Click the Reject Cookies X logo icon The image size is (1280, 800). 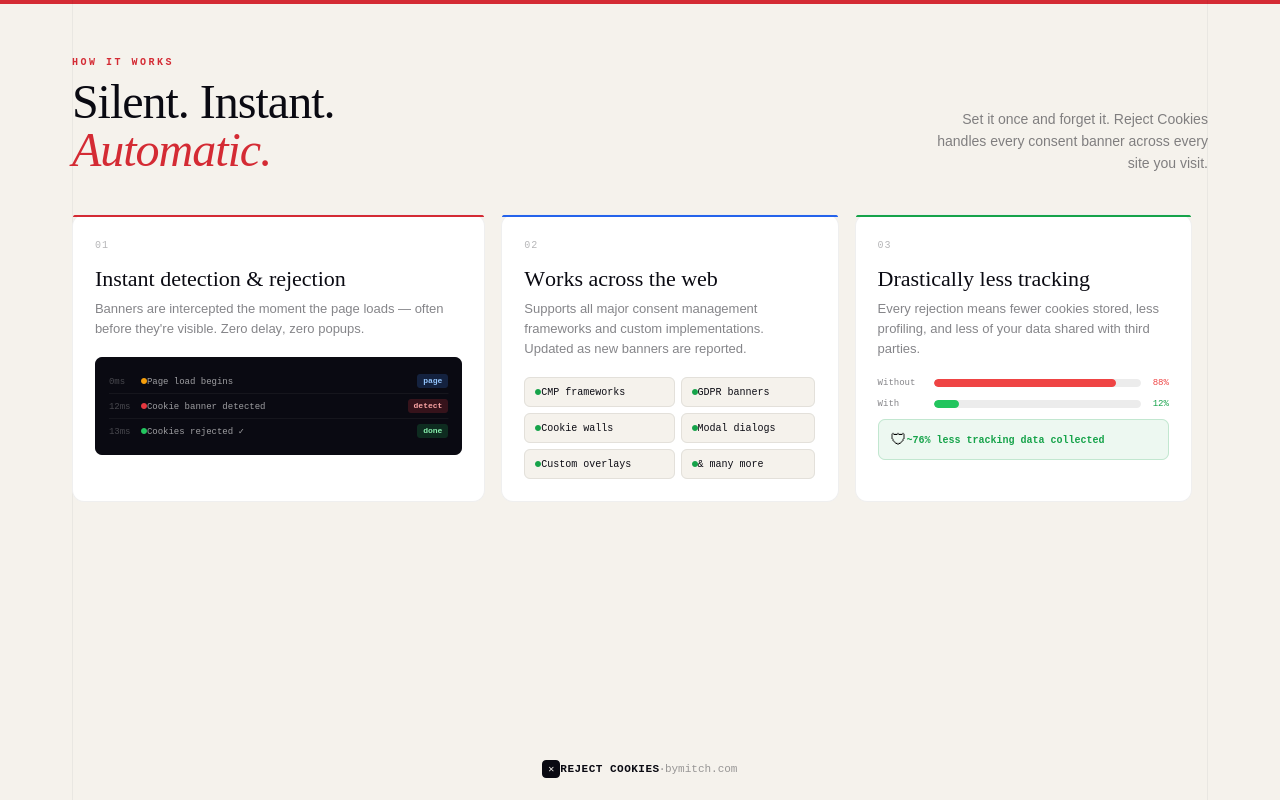(x=551, y=769)
